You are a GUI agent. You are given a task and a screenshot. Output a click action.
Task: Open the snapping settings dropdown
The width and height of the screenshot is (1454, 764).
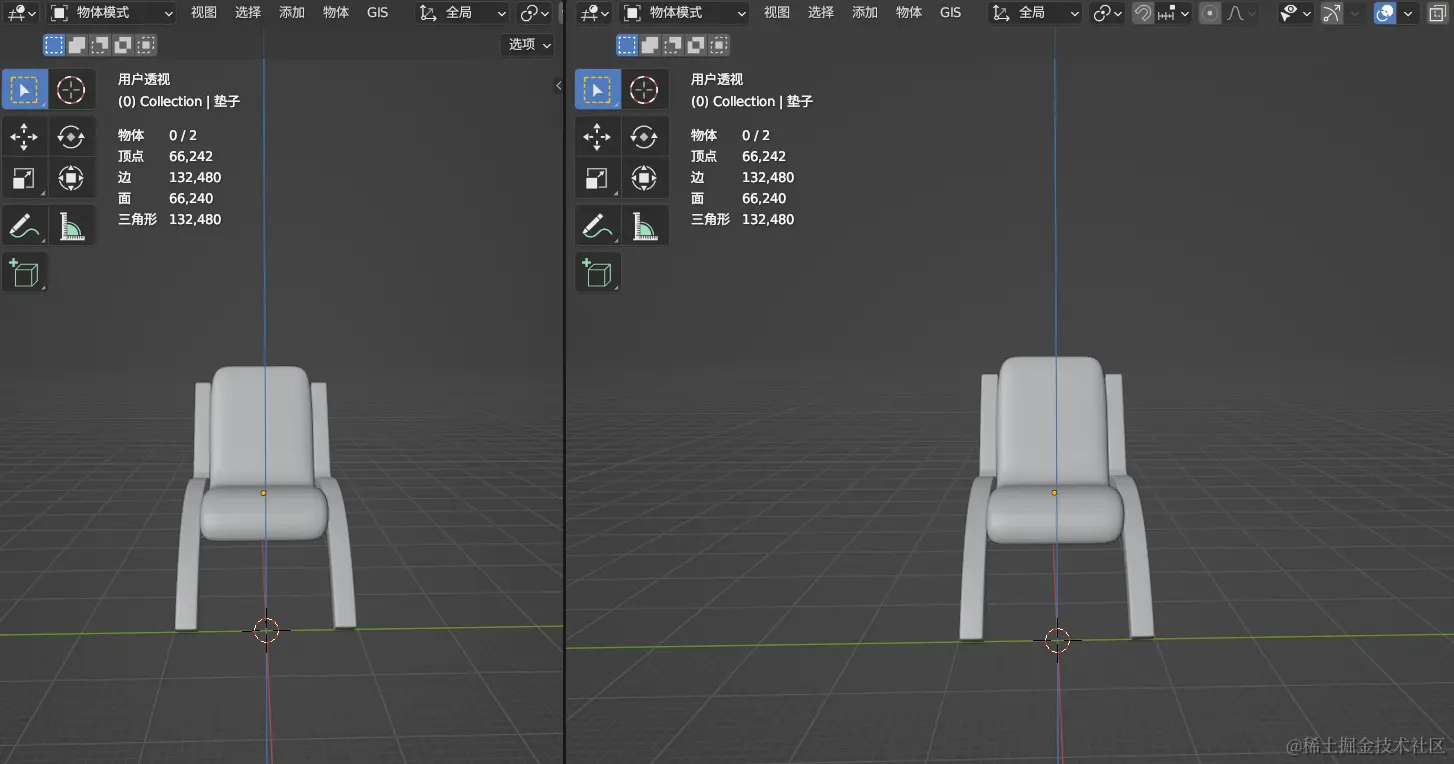[1174, 13]
